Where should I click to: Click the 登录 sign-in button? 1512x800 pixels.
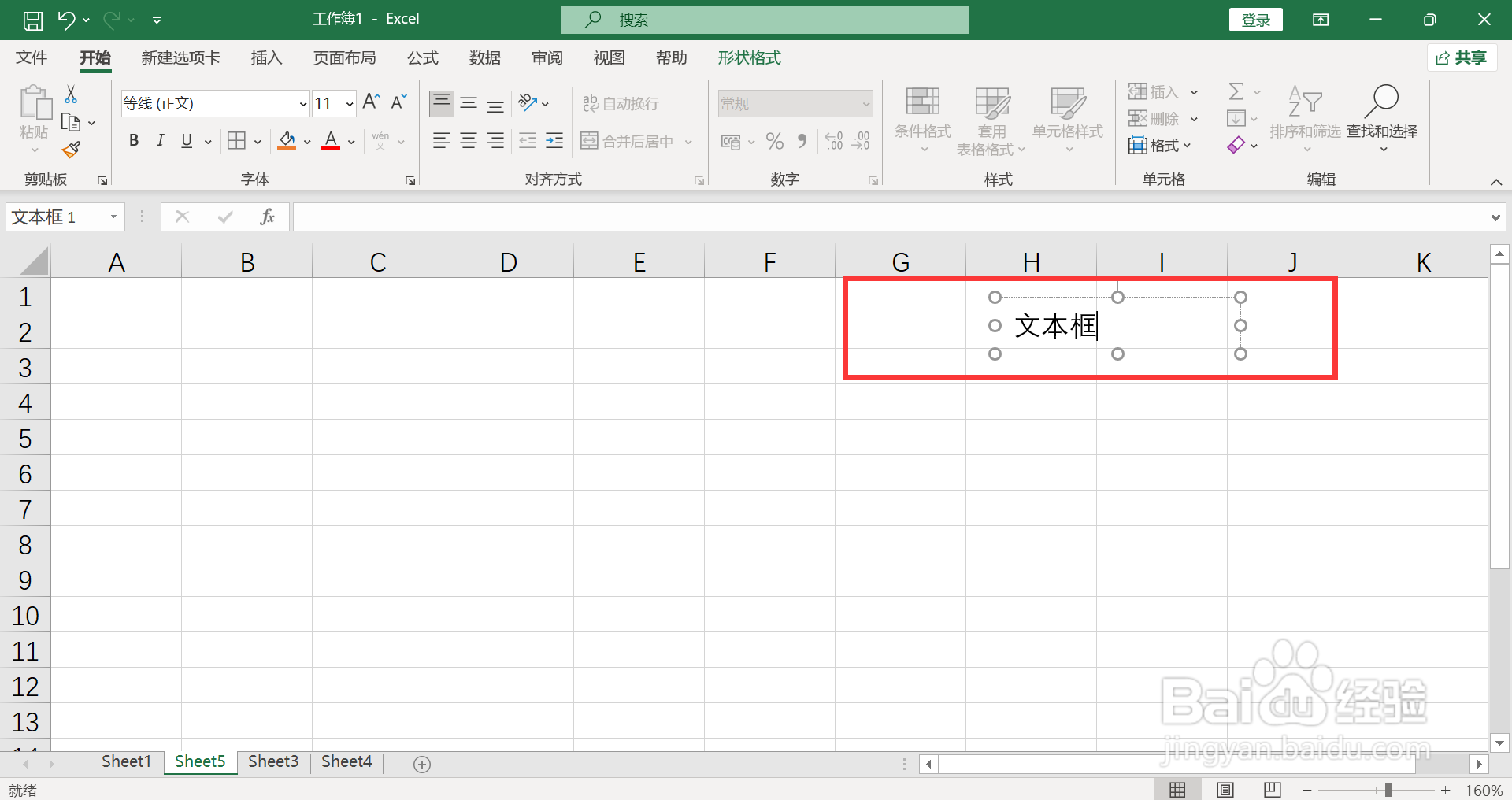[x=1256, y=20]
